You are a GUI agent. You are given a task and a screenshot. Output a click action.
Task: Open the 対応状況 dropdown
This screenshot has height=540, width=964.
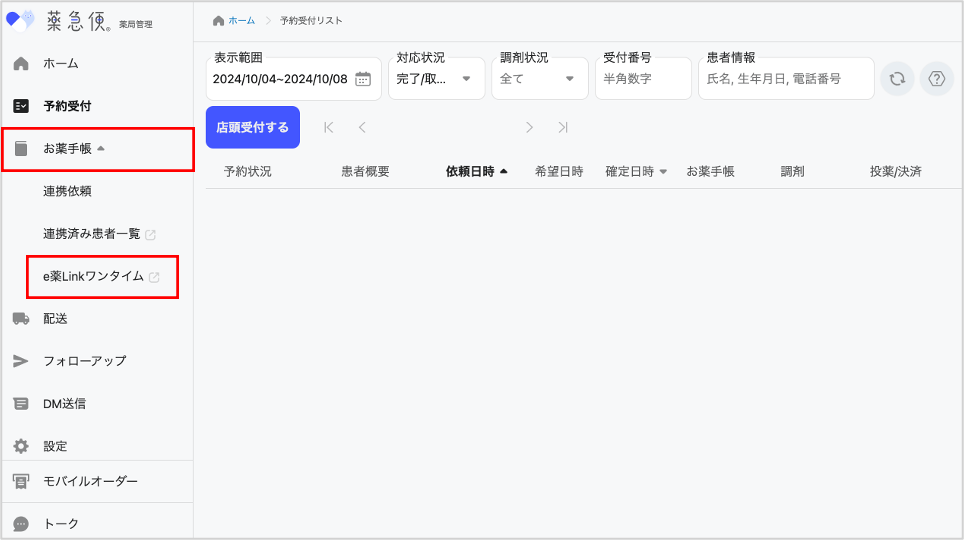436,79
